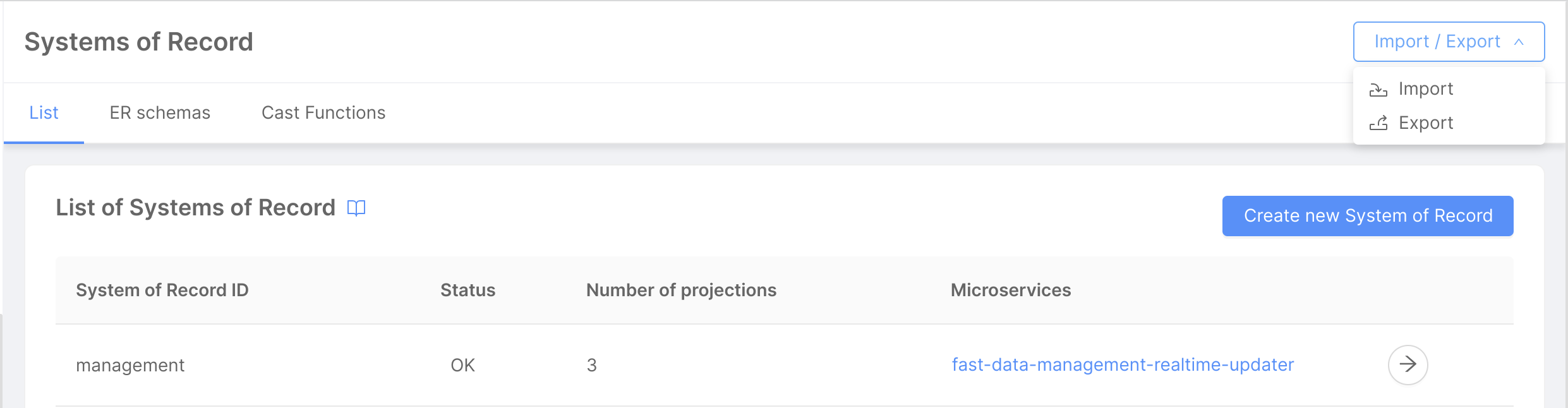Image resolution: width=1568 pixels, height=408 pixels.
Task: Click the Systems of Record page title
Action: (x=138, y=41)
